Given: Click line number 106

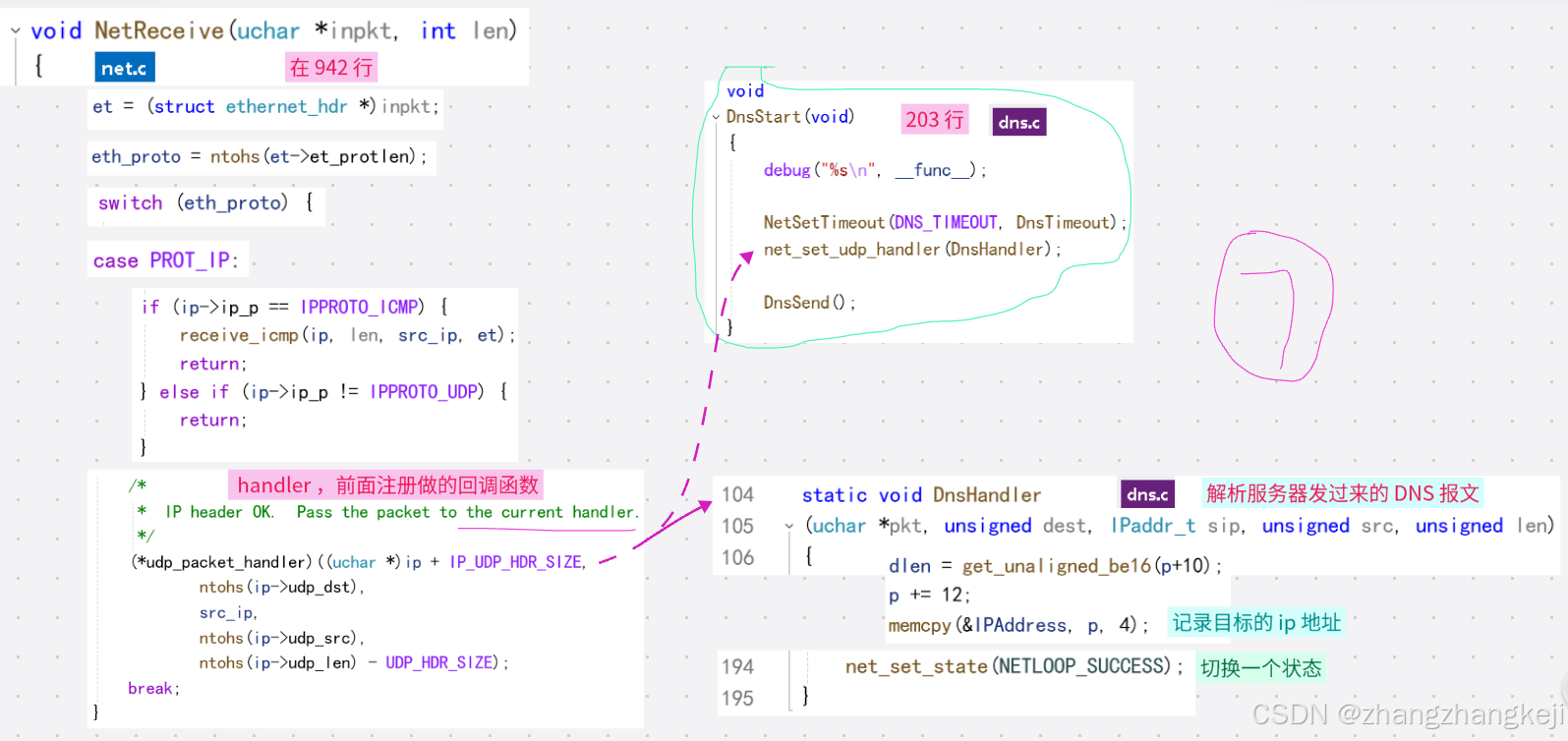Looking at the screenshot, I should tap(737, 557).
